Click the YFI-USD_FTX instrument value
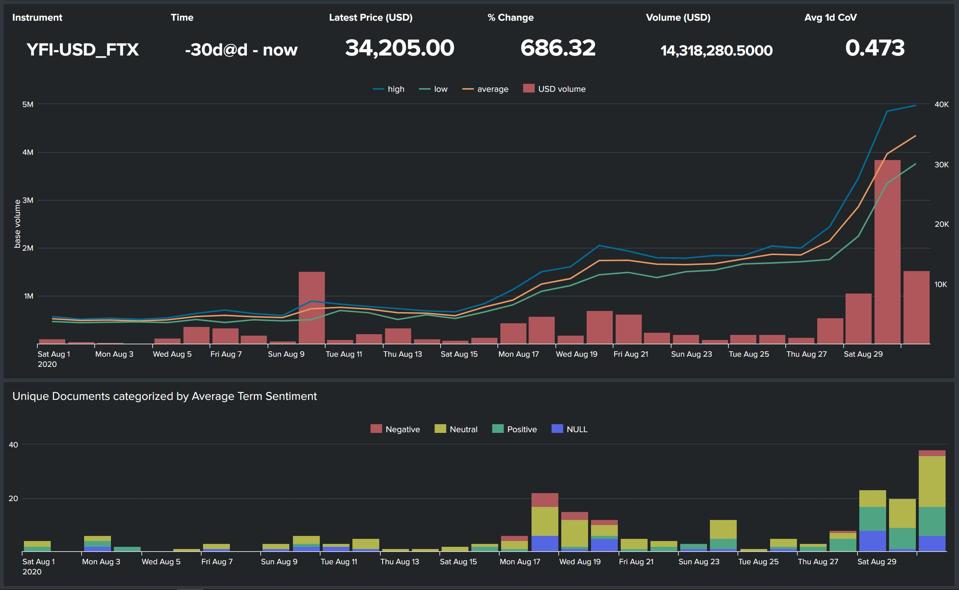959x590 pixels. click(x=83, y=50)
